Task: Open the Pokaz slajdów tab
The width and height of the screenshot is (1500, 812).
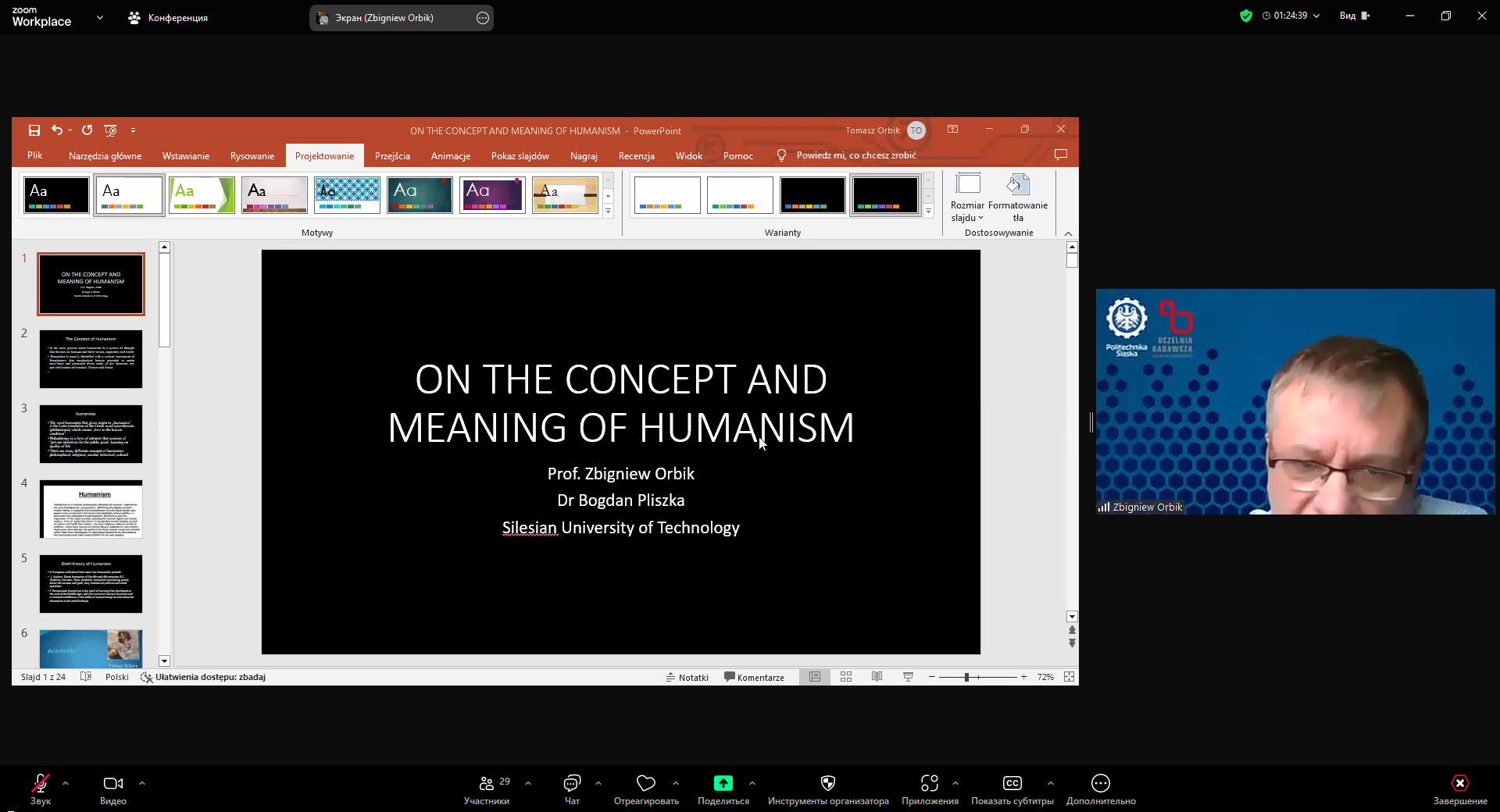Action: [x=520, y=155]
